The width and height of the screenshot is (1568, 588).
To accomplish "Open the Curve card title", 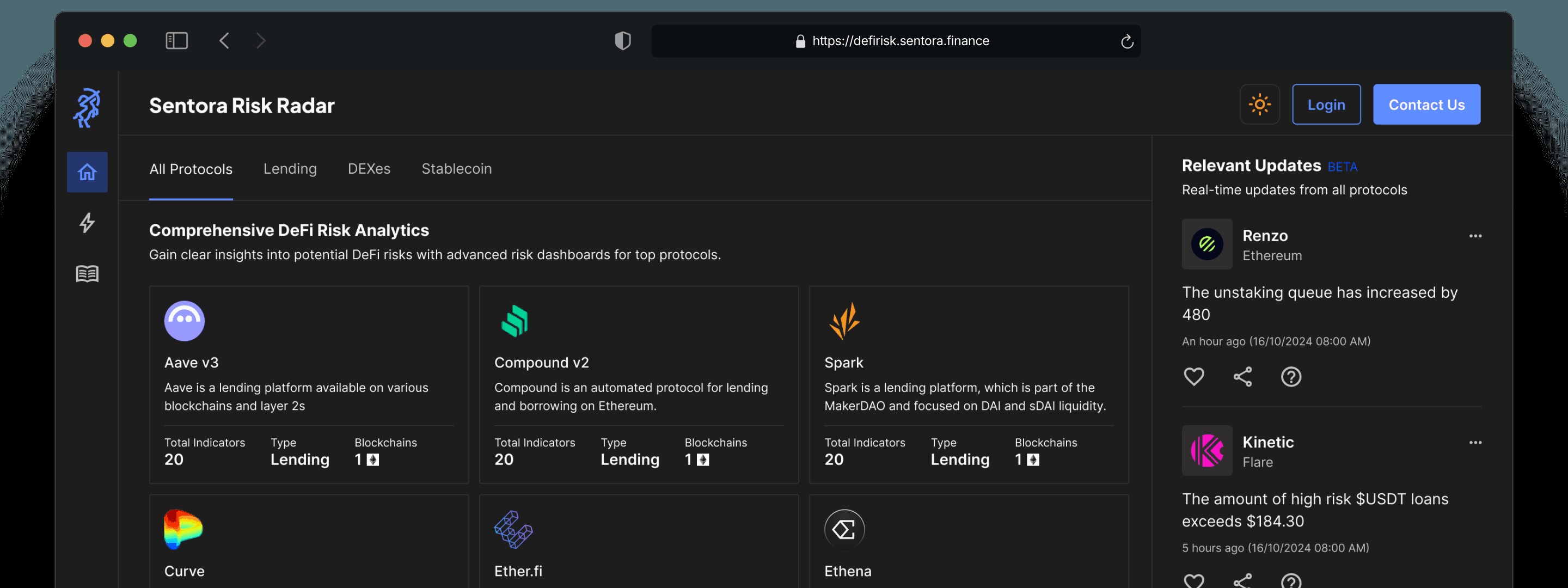I will [x=184, y=572].
